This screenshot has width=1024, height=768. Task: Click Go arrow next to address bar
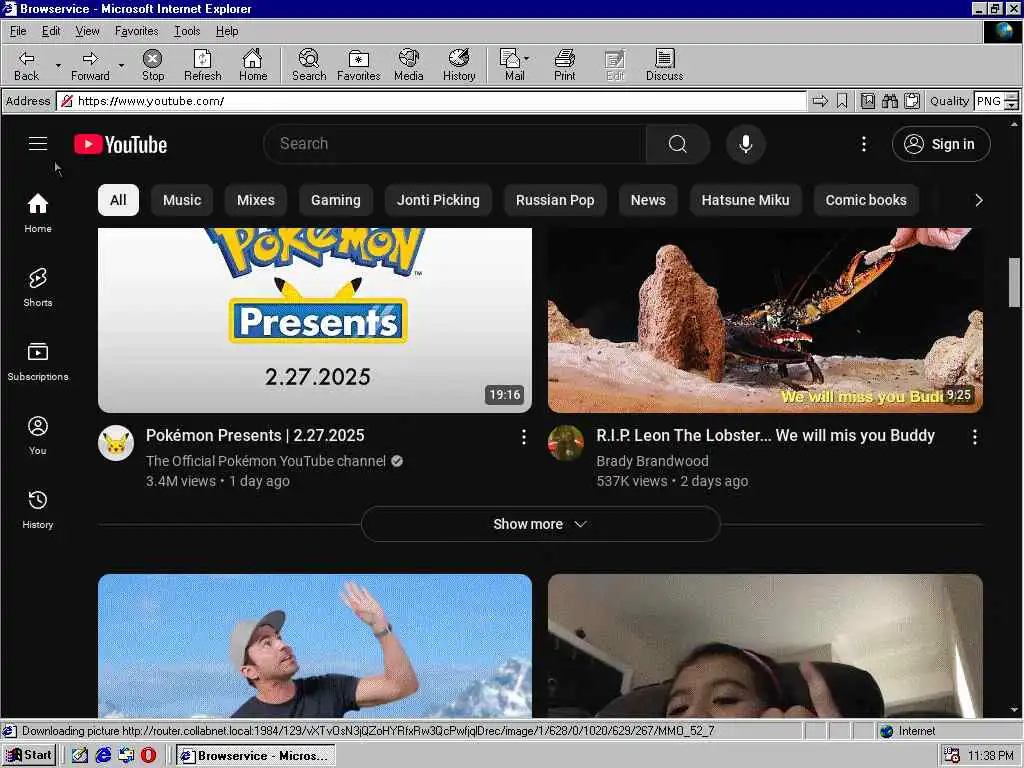tap(820, 101)
